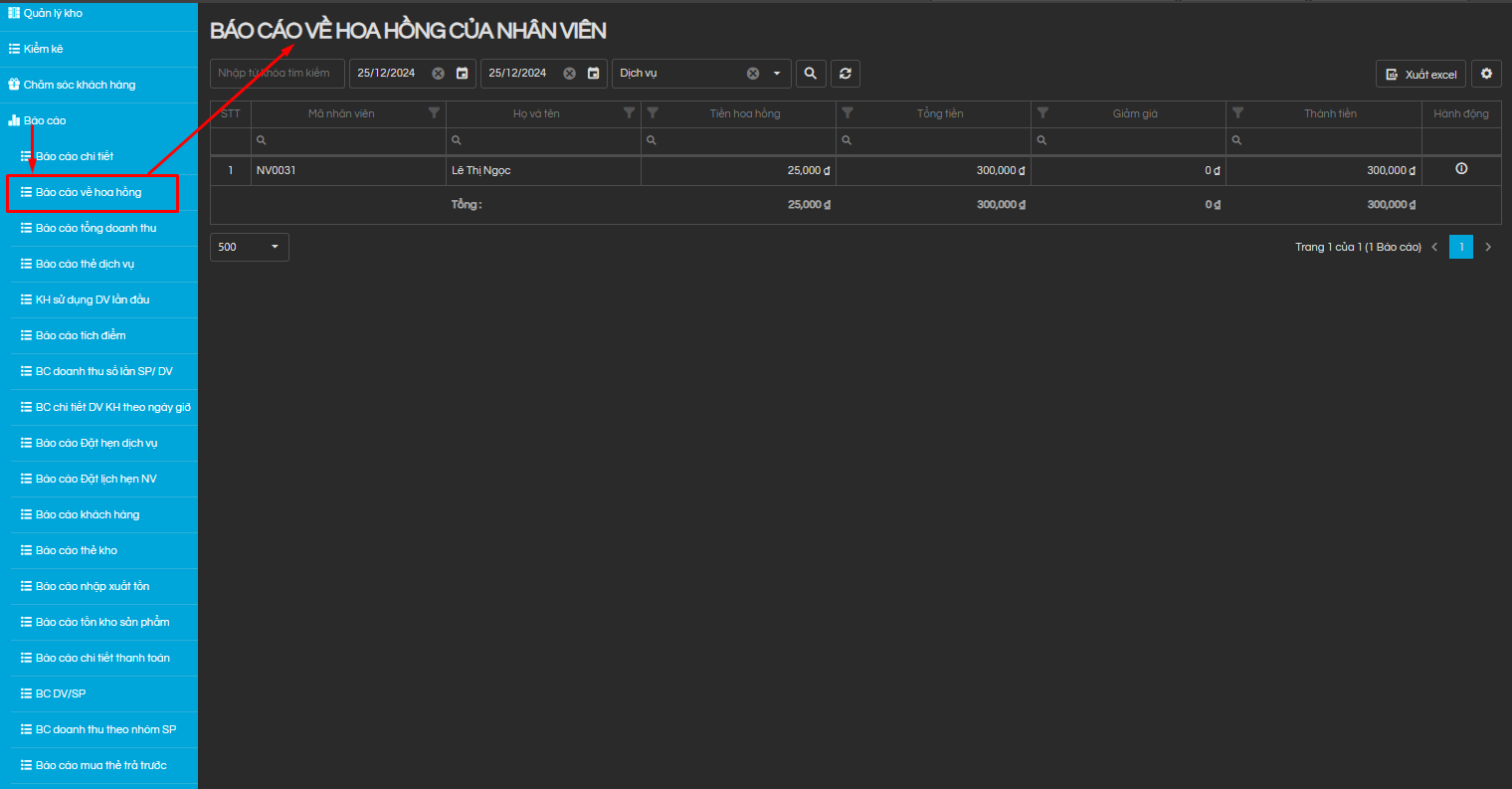Image resolution: width=1512 pixels, height=789 pixels.
Task: Open the 500 page size dropdown
Action: coord(249,247)
